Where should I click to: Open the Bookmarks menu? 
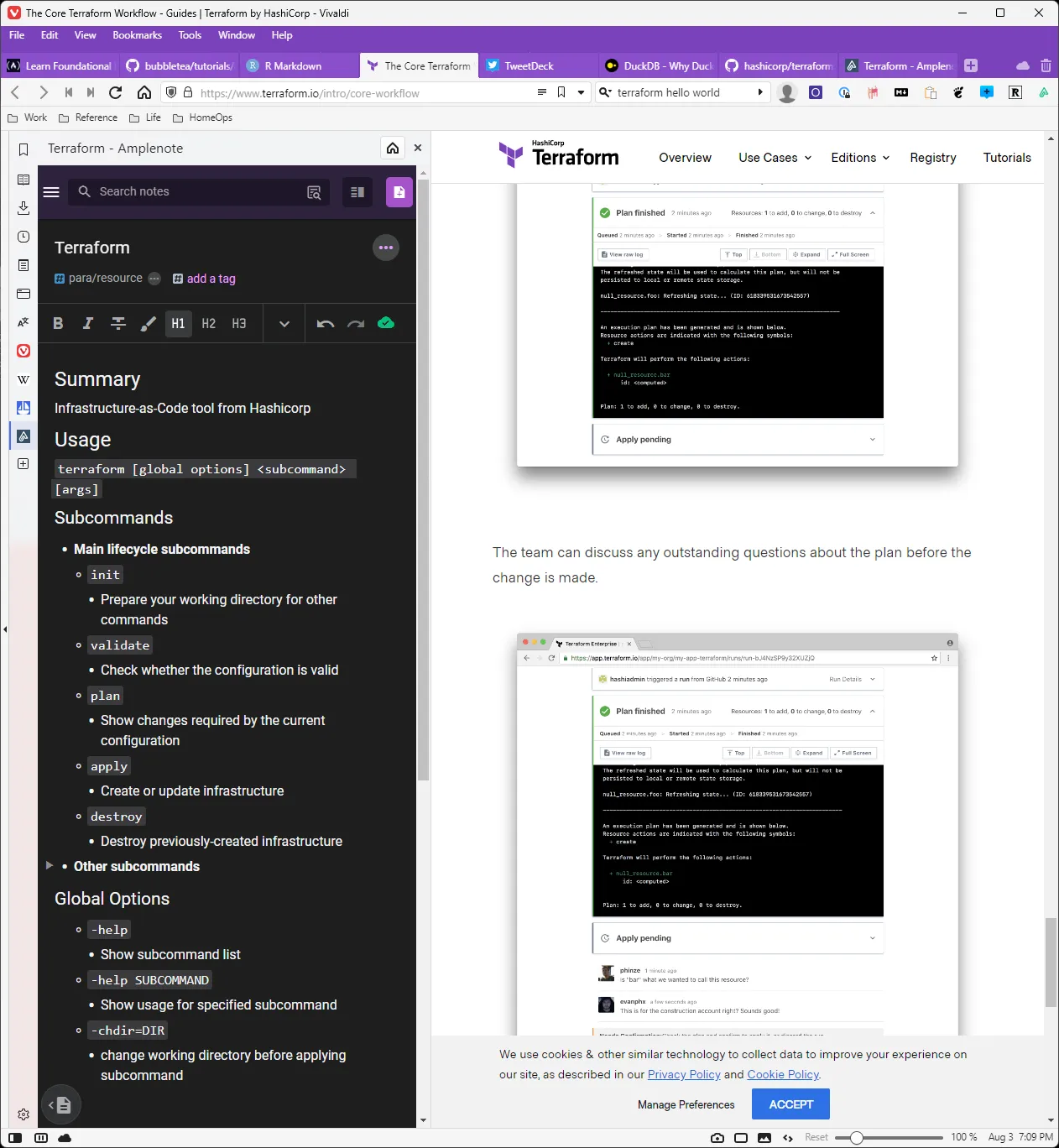(137, 35)
